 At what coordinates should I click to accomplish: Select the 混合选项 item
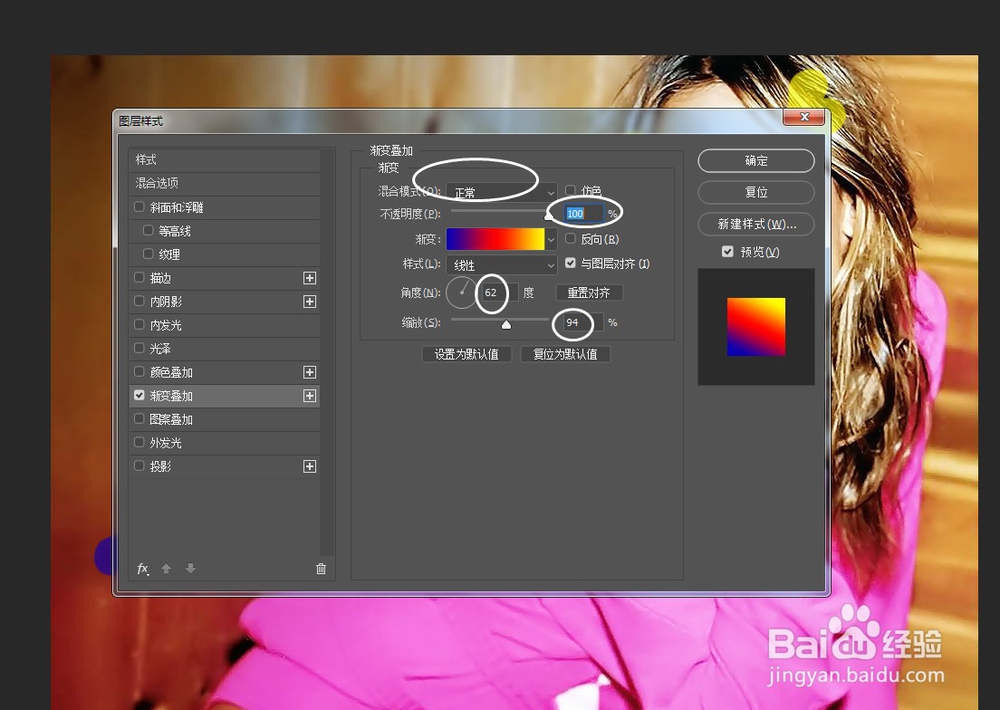pos(224,183)
